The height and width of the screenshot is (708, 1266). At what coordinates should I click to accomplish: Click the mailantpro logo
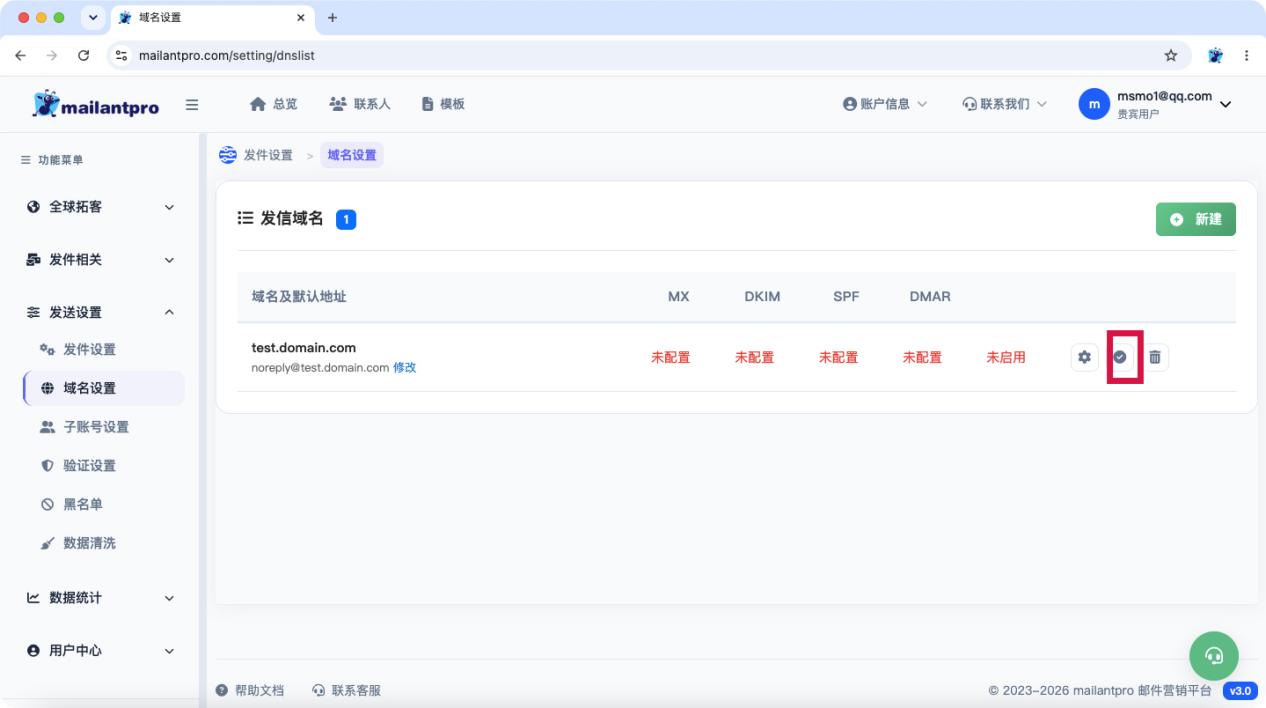[95, 104]
